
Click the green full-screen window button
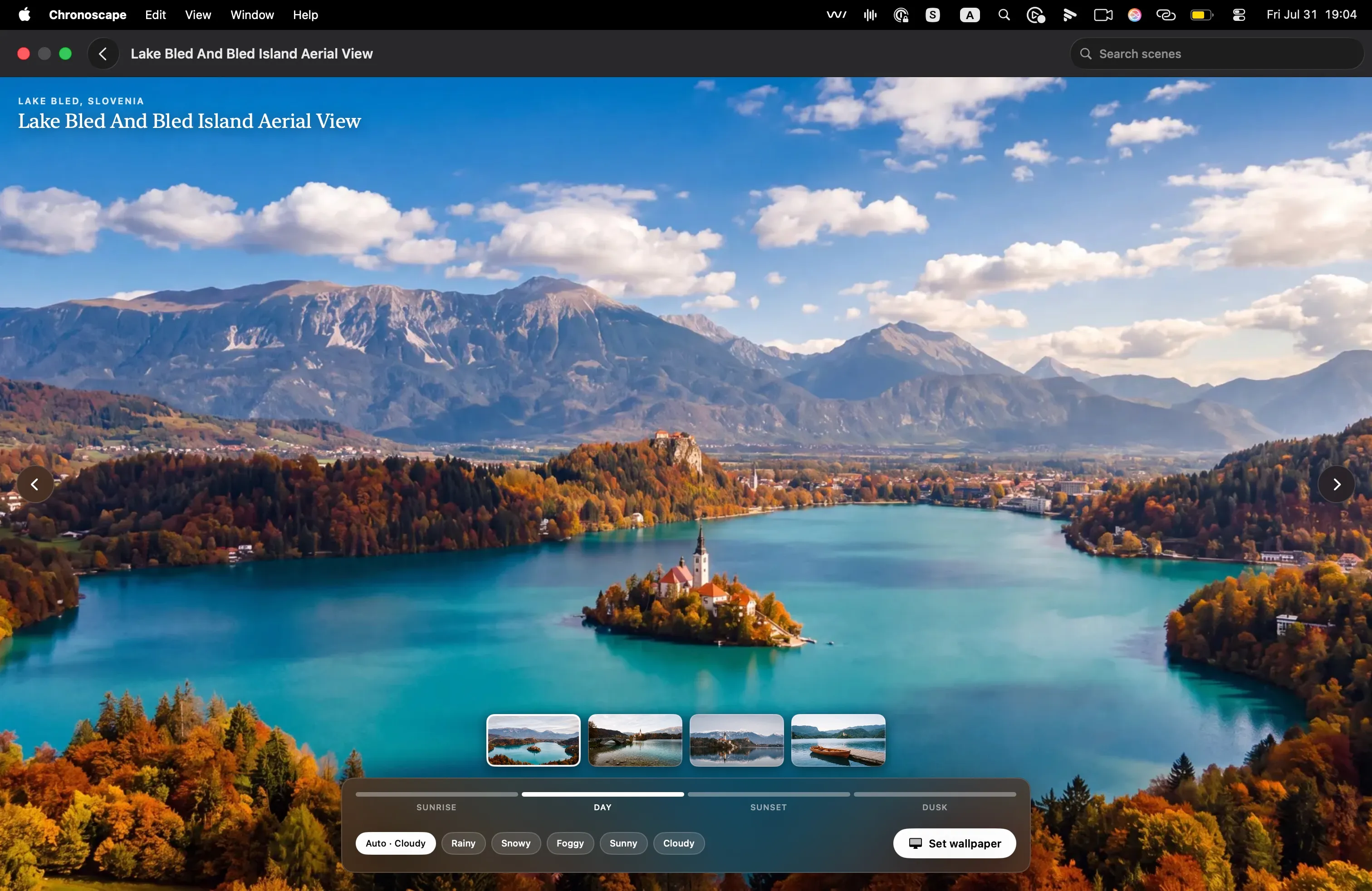coord(66,54)
